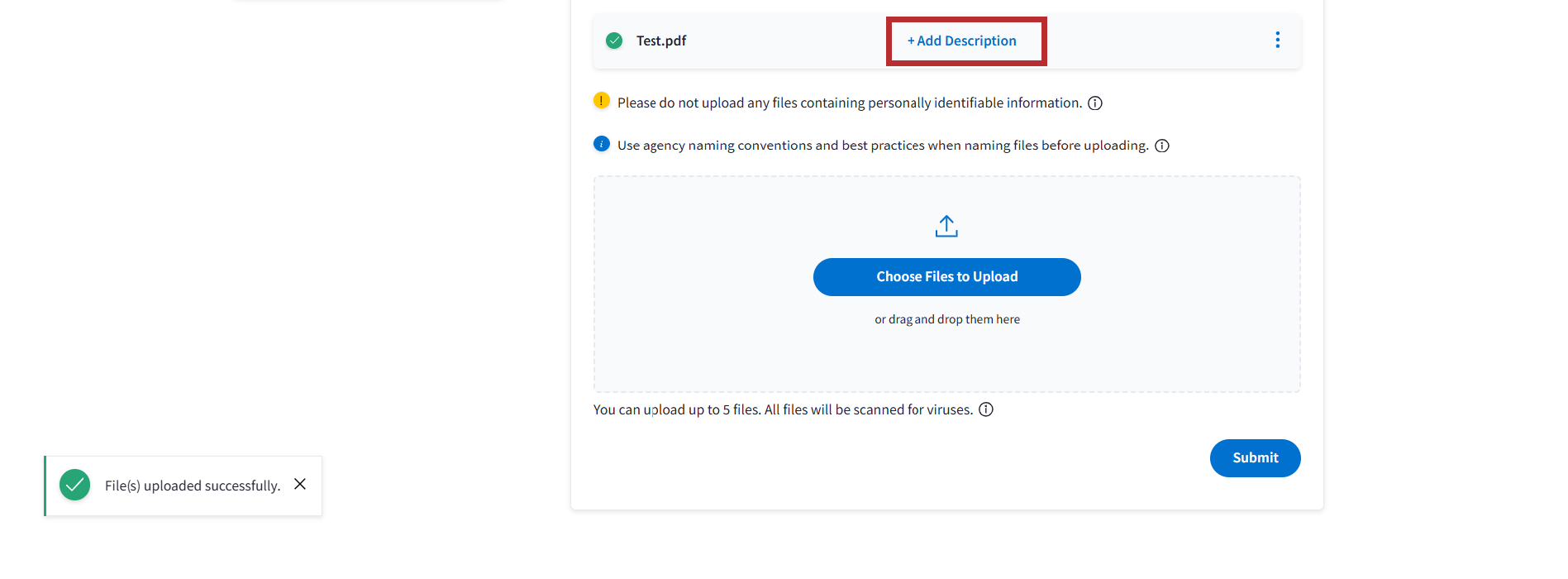This screenshot has height=579, width=1568.
Task: Click the blue info icon before naming conventions
Action: coord(602,144)
